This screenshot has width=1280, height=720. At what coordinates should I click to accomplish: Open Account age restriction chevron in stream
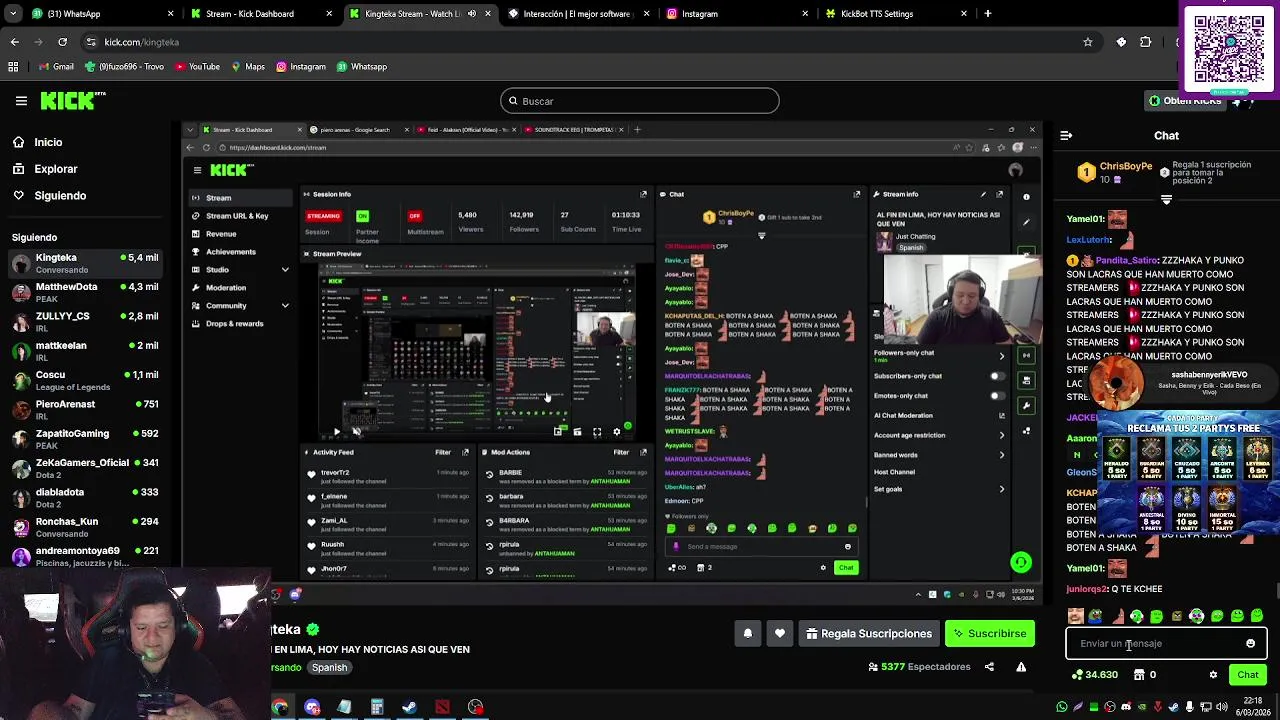(x=1001, y=435)
